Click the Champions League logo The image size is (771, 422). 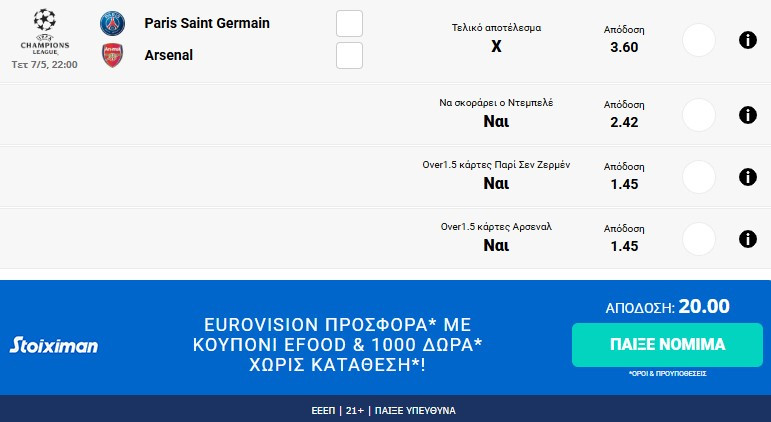point(44,31)
